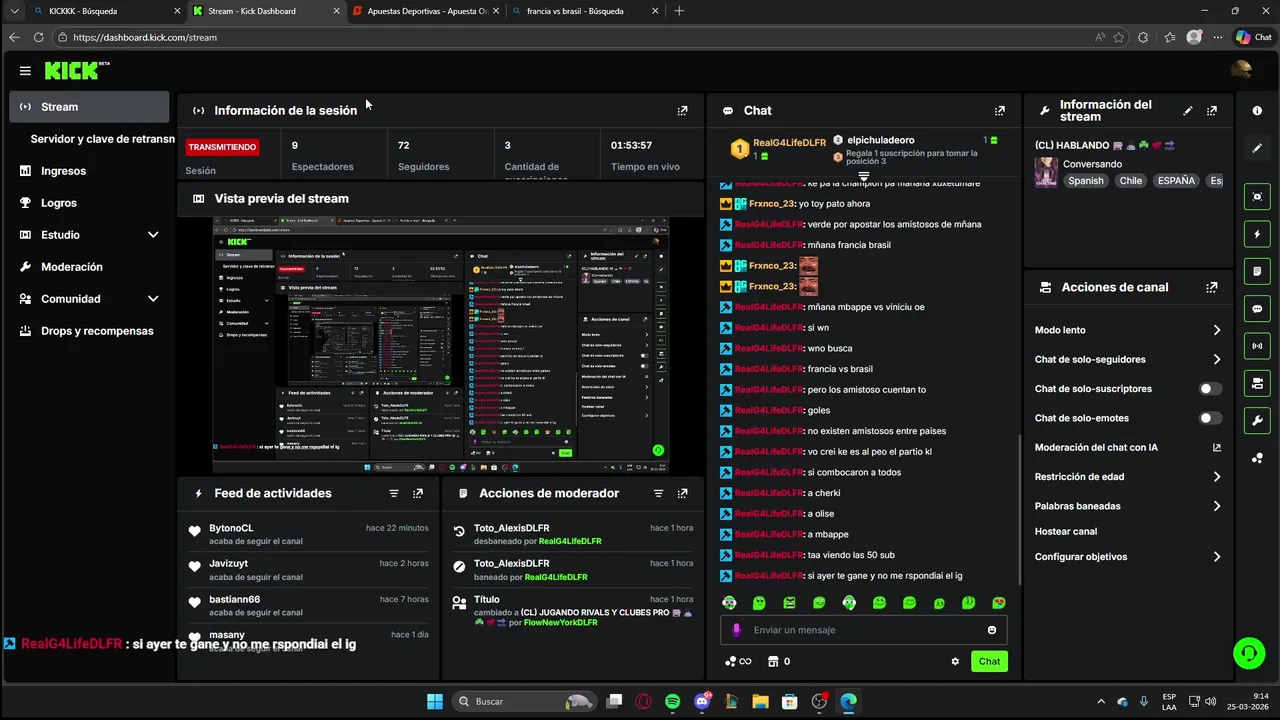
Task: Click BytonoCL in activity feed
Action: pyautogui.click(x=231, y=528)
